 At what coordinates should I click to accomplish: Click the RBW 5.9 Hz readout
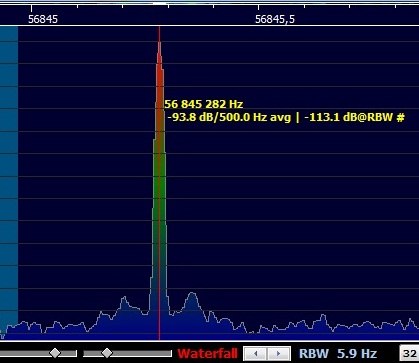[338, 353]
